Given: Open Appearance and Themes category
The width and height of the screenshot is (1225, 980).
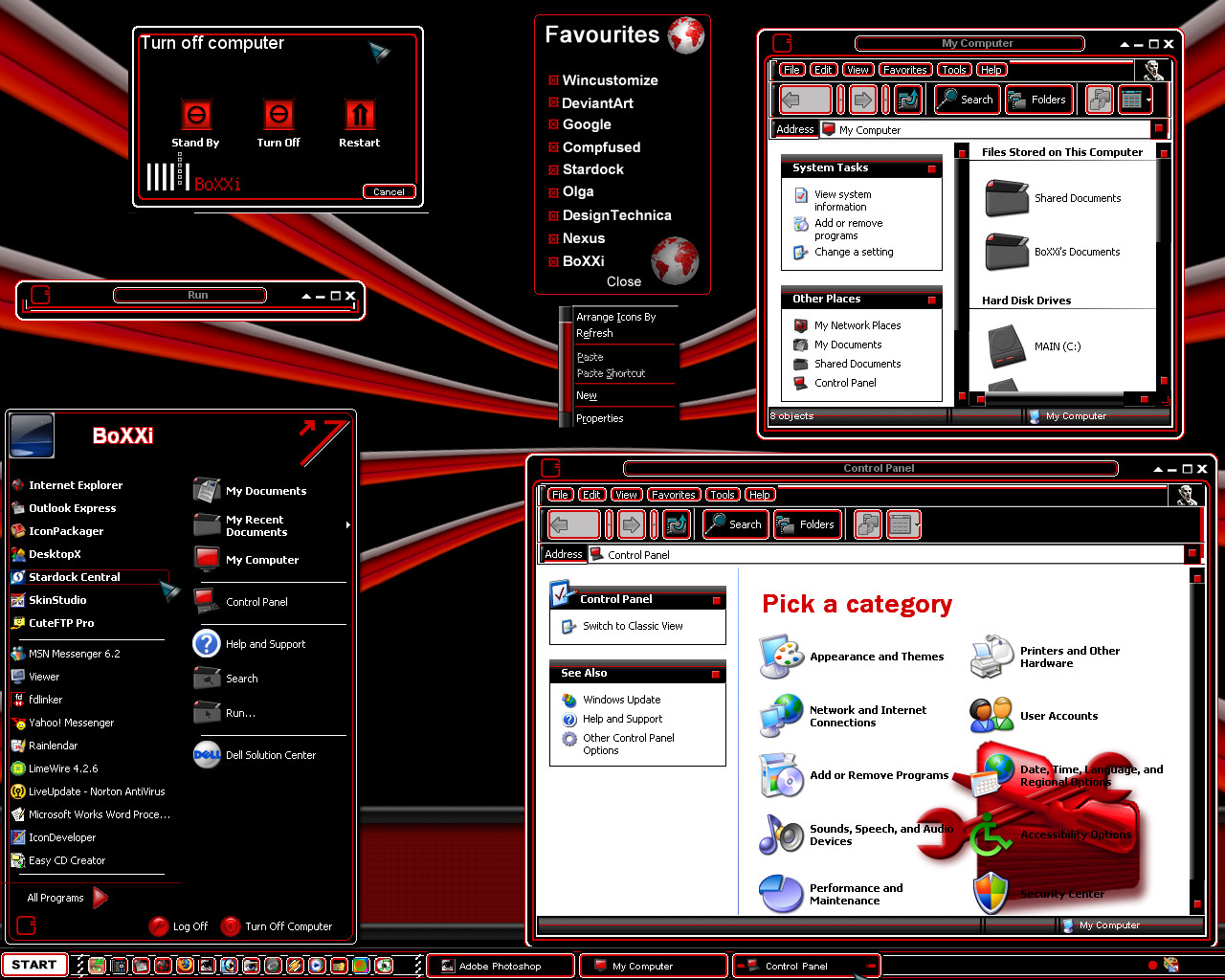Looking at the screenshot, I should click(x=852, y=657).
